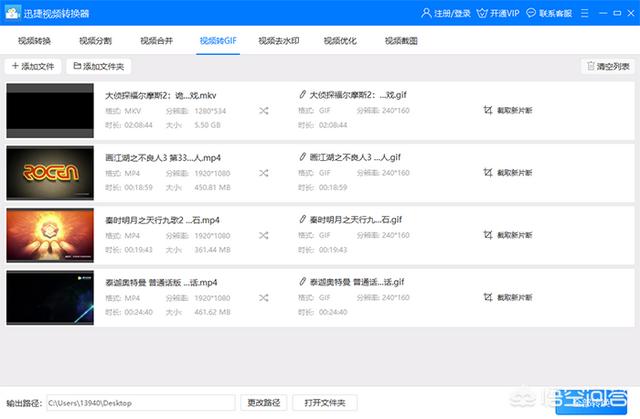The width and height of the screenshot is (640, 419).
Task: Click convert arrows icon for 秦时明月 row
Action: pyautogui.click(x=264, y=235)
